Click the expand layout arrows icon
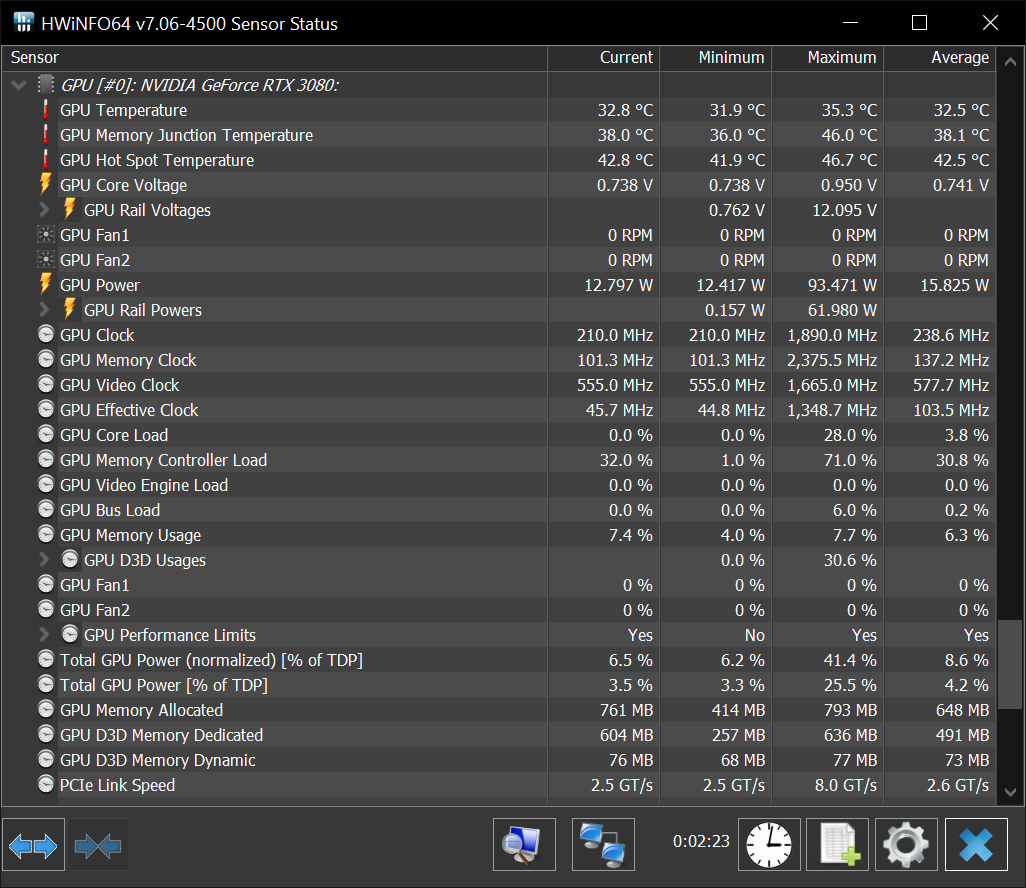Image resolution: width=1026 pixels, height=888 pixels. pyautogui.click(x=33, y=845)
